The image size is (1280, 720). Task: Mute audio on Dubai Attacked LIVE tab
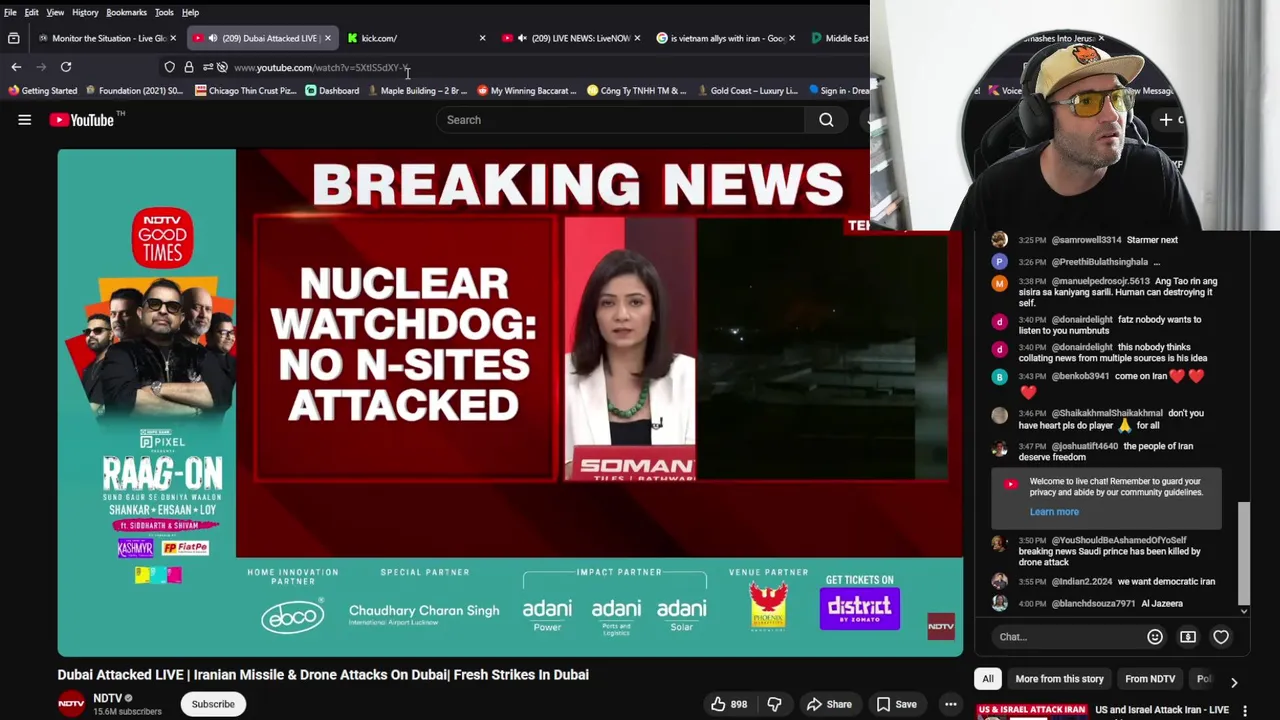(x=212, y=38)
